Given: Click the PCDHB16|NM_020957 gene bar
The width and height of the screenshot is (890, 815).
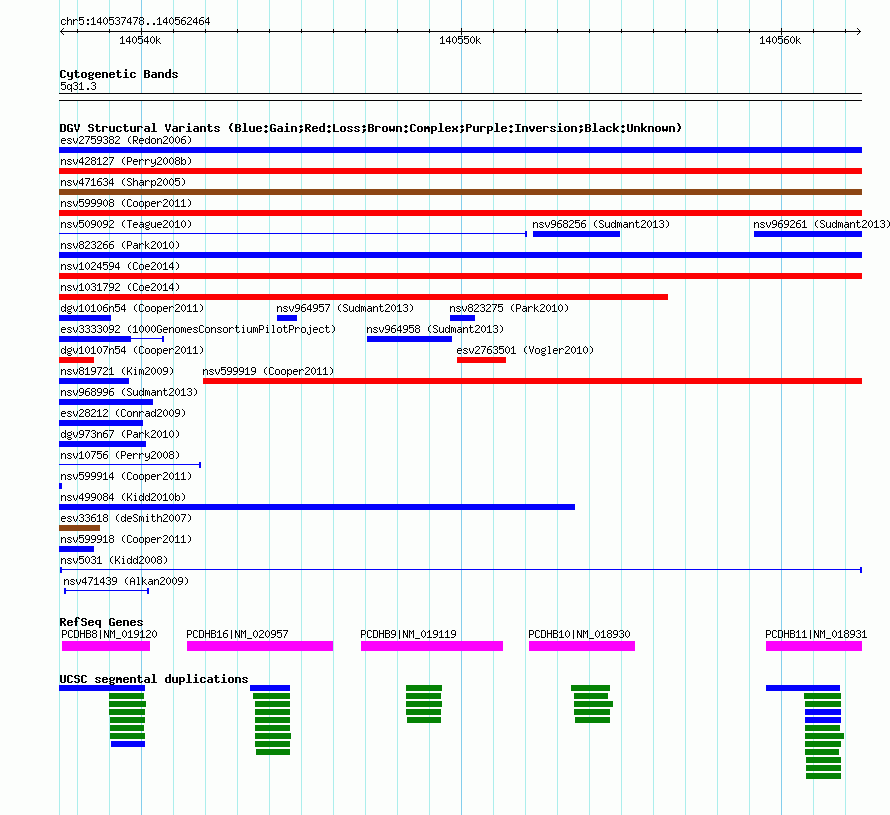Looking at the screenshot, I should [x=260, y=646].
